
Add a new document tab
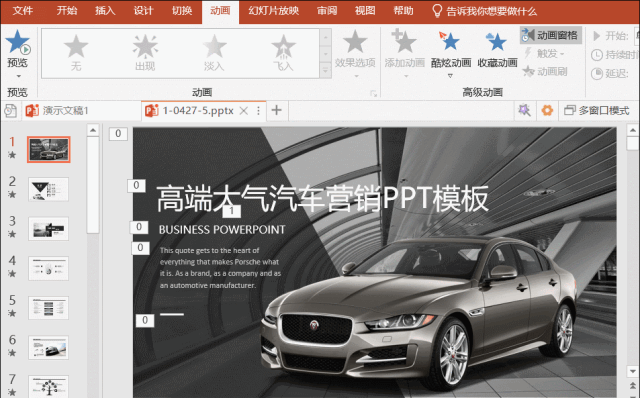click(x=277, y=110)
